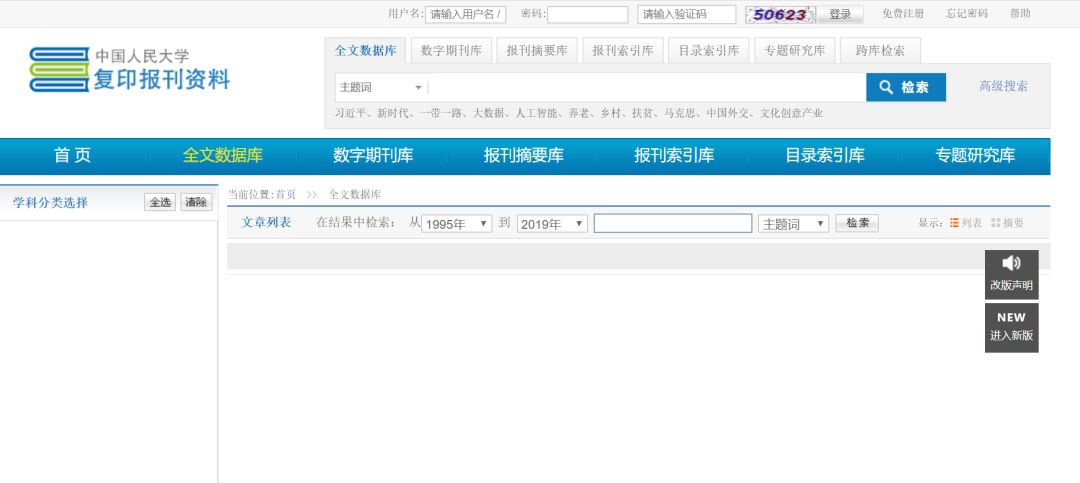Viewport: 1080px width, 483px height.
Task: Expand the 主题词 dropdown in results filter
Action: (793, 224)
